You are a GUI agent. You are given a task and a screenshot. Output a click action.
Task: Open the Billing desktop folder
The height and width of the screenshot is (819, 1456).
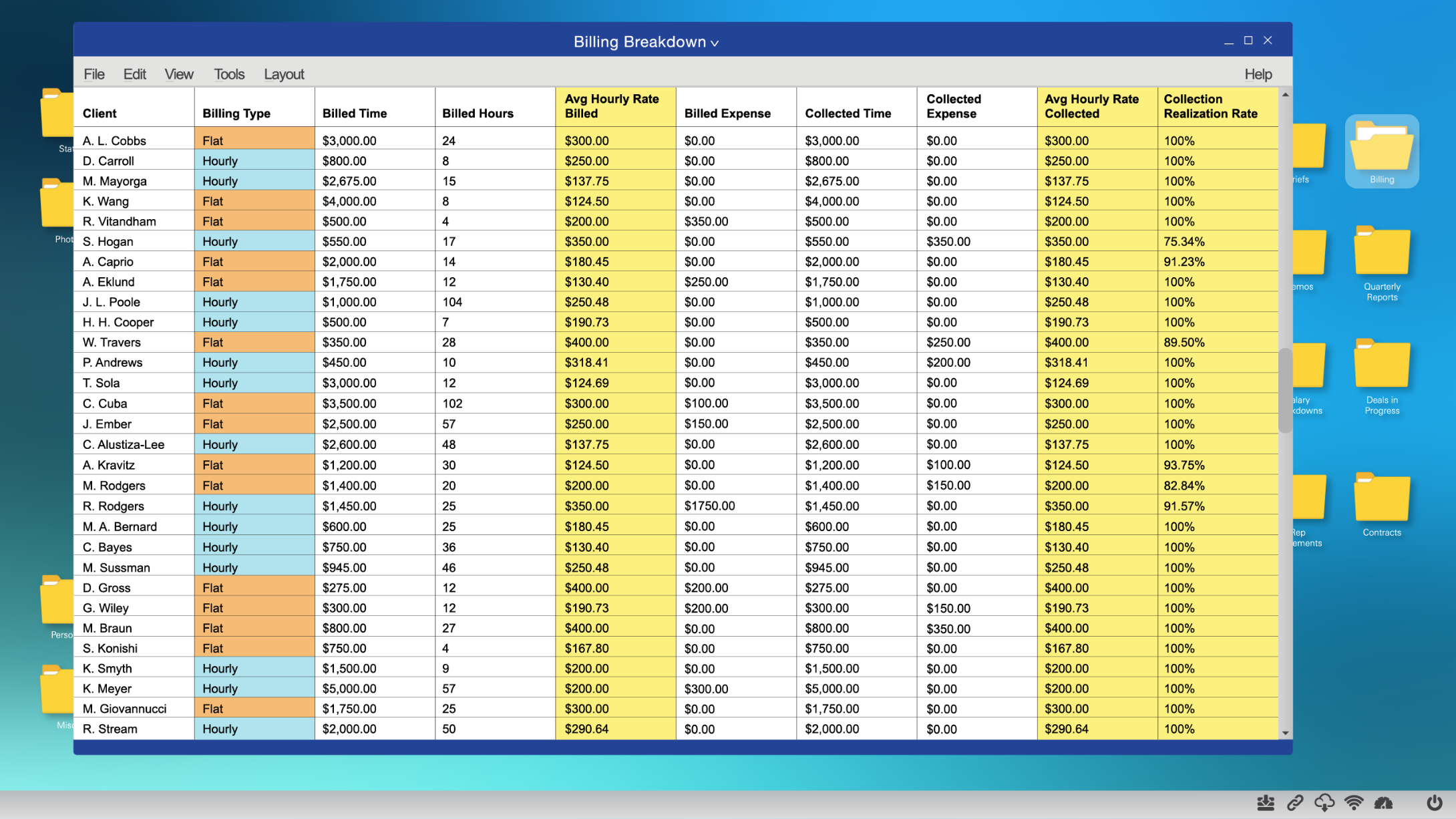[1381, 150]
